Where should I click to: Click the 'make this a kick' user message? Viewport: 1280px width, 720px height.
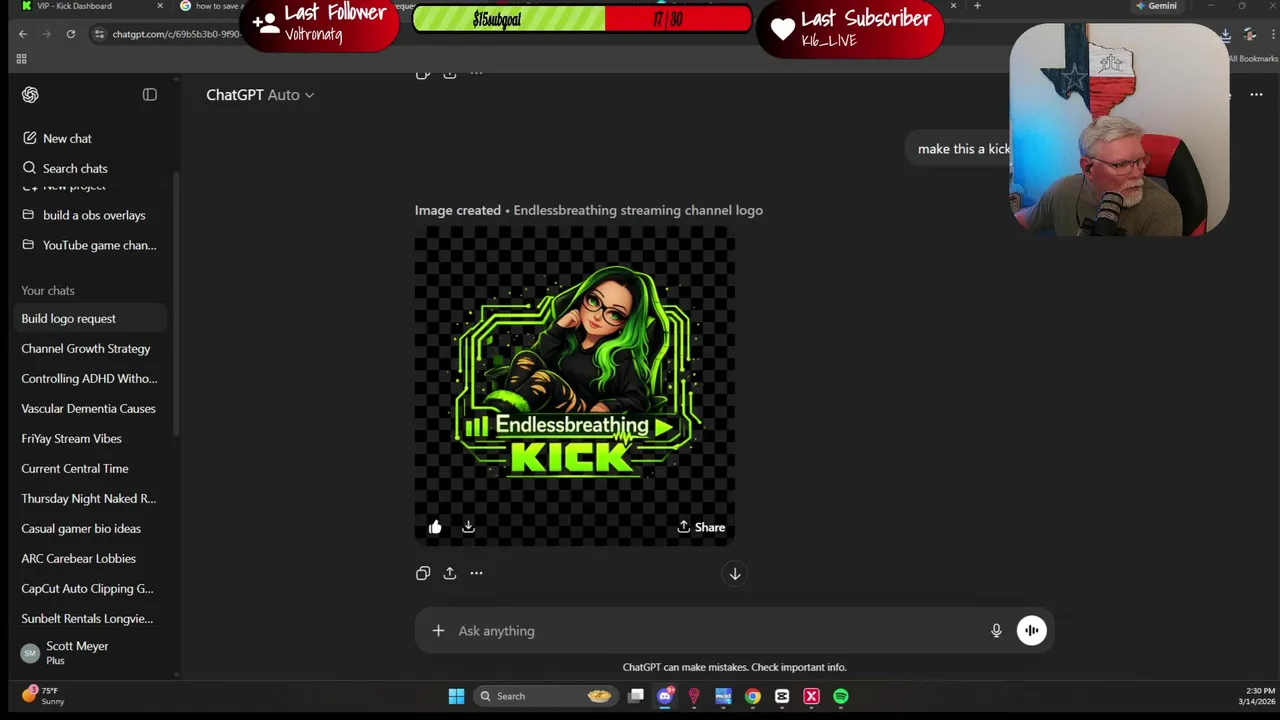pos(964,149)
